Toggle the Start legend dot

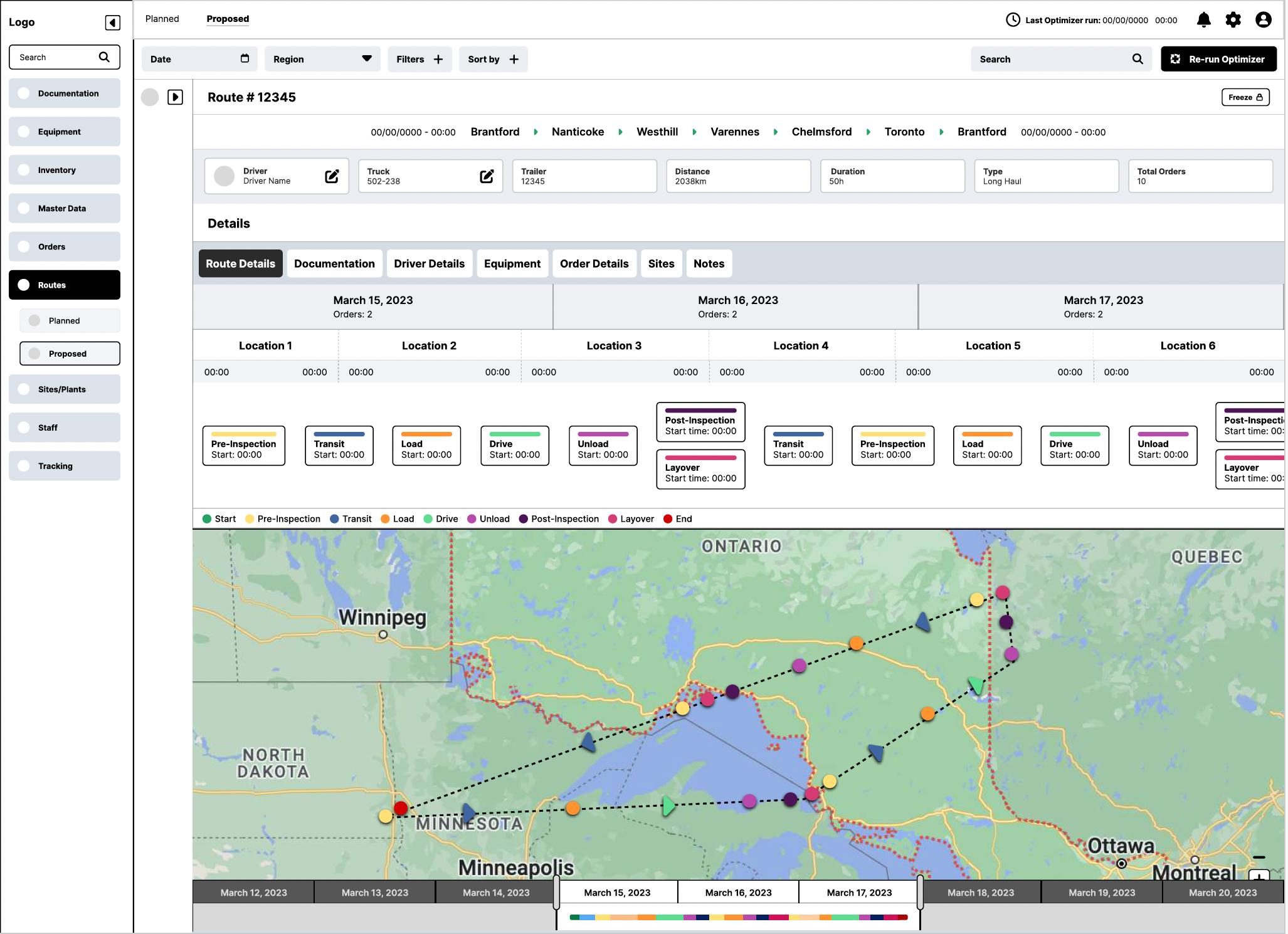pyautogui.click(x=207, y=519)
